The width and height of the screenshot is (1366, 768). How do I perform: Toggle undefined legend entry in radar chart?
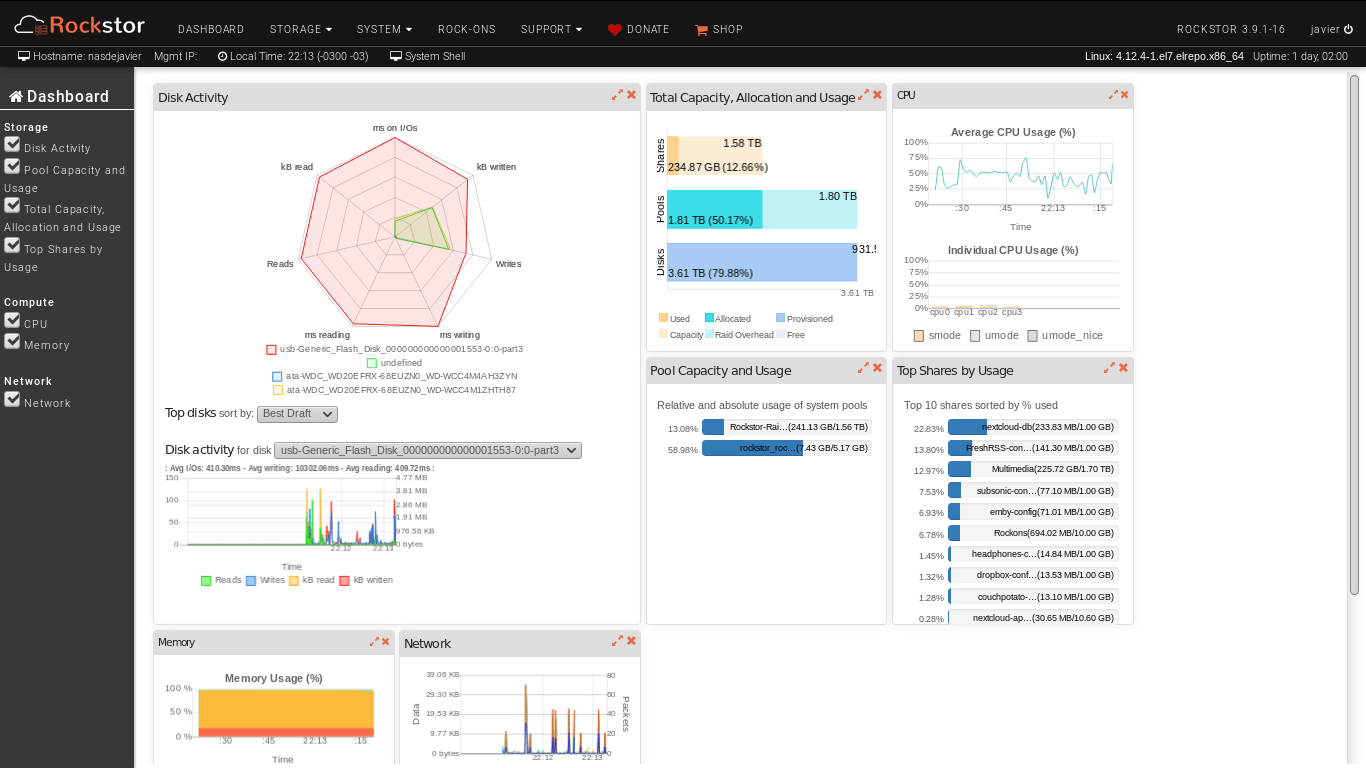click(x=394, y=363)
